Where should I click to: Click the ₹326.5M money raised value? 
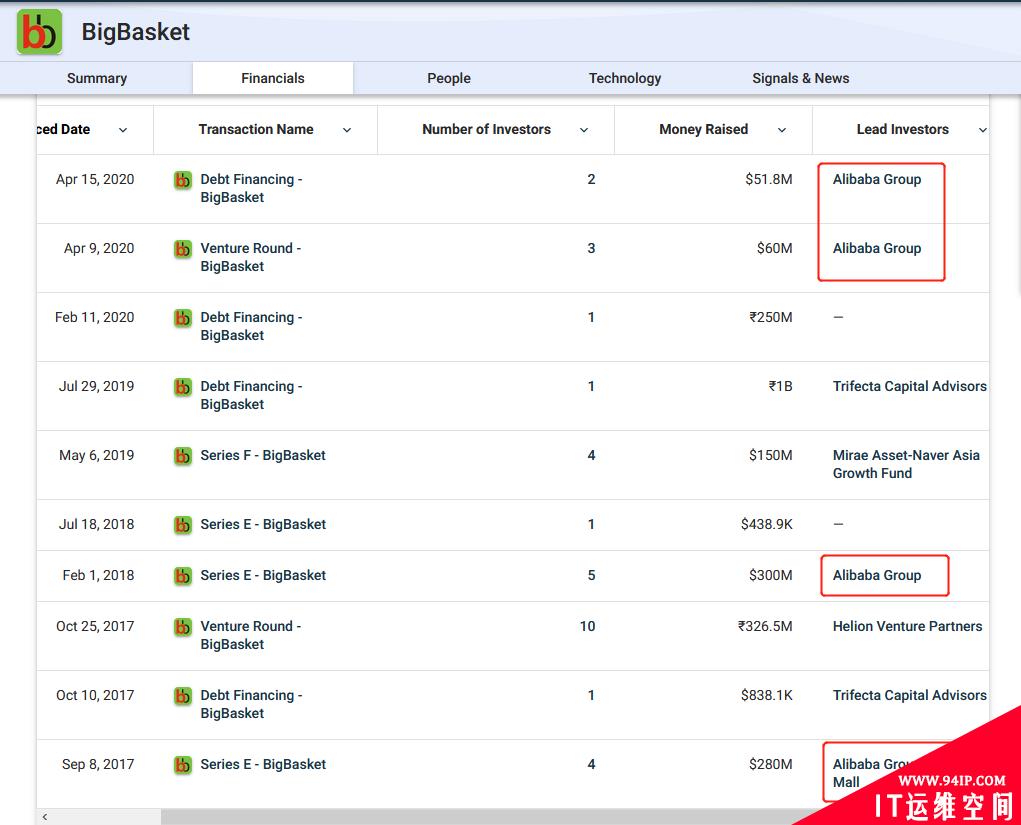(x=765, y=626)
